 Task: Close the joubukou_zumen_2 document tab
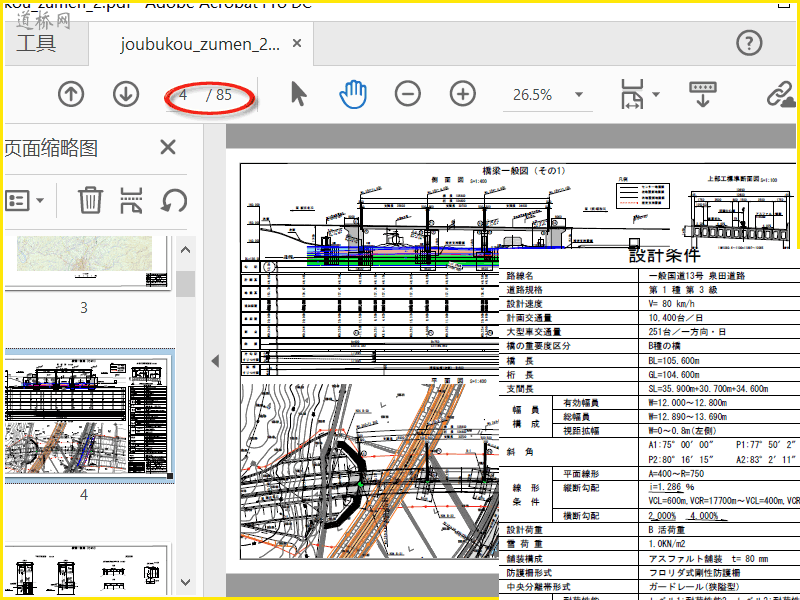point(297,43)
